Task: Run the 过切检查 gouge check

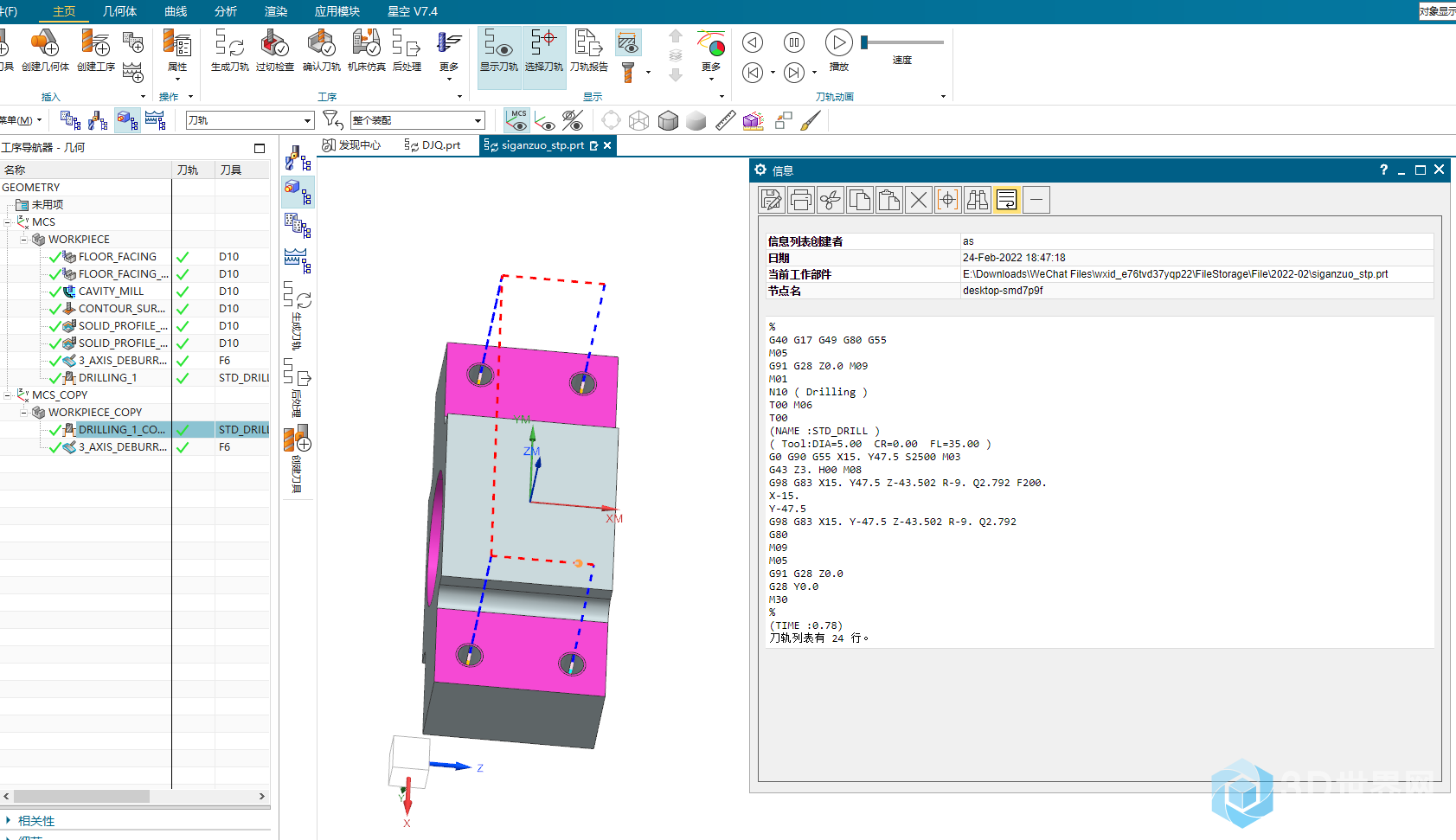Action: (274, 50)
